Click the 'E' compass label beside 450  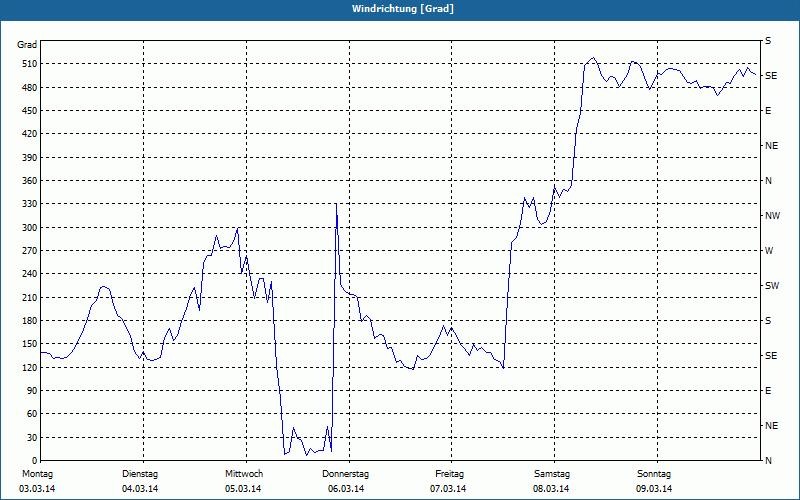pos(768,111)
